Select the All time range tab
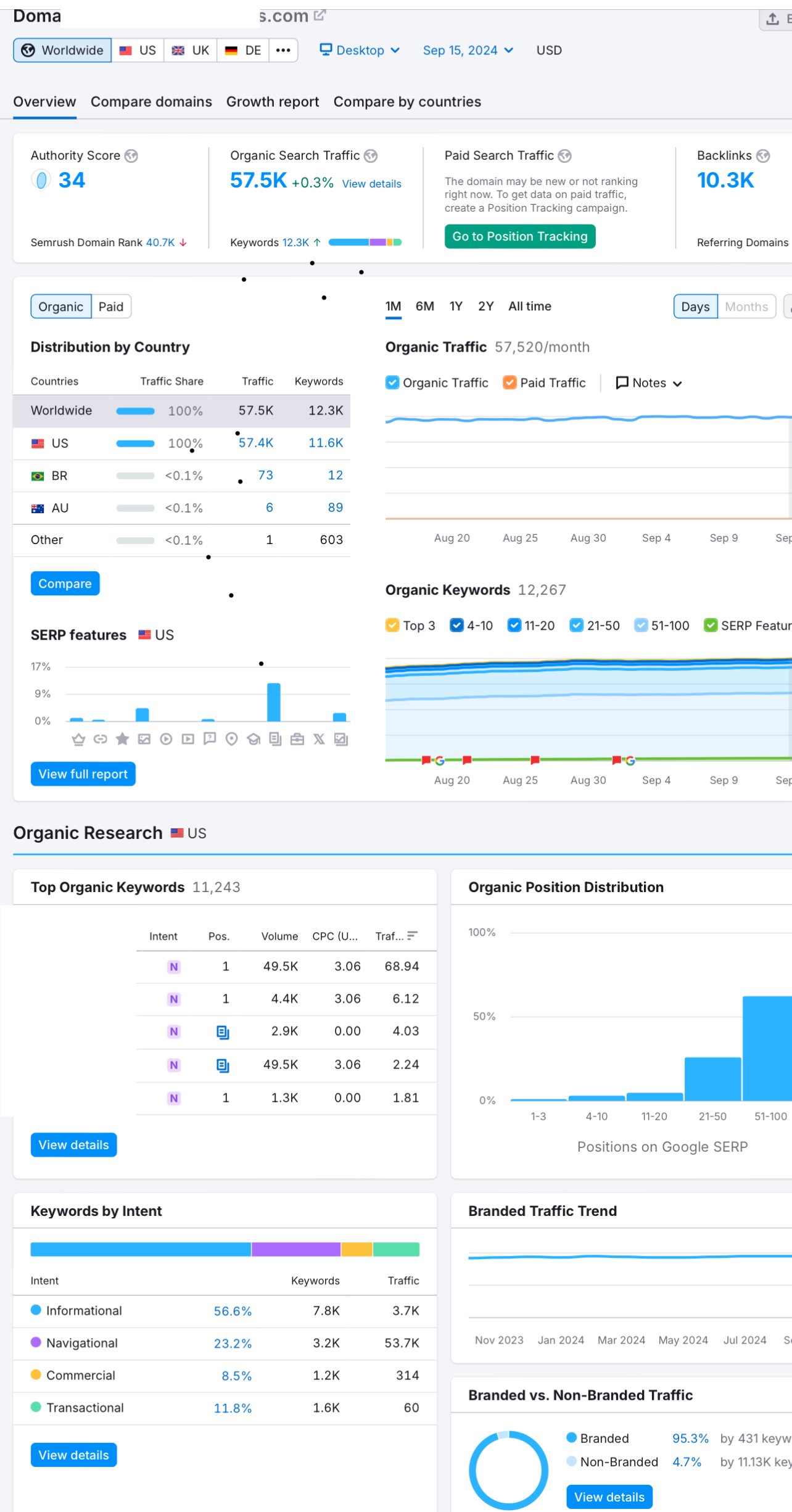This screenshot has width=792, height=1512. [530, 307]
